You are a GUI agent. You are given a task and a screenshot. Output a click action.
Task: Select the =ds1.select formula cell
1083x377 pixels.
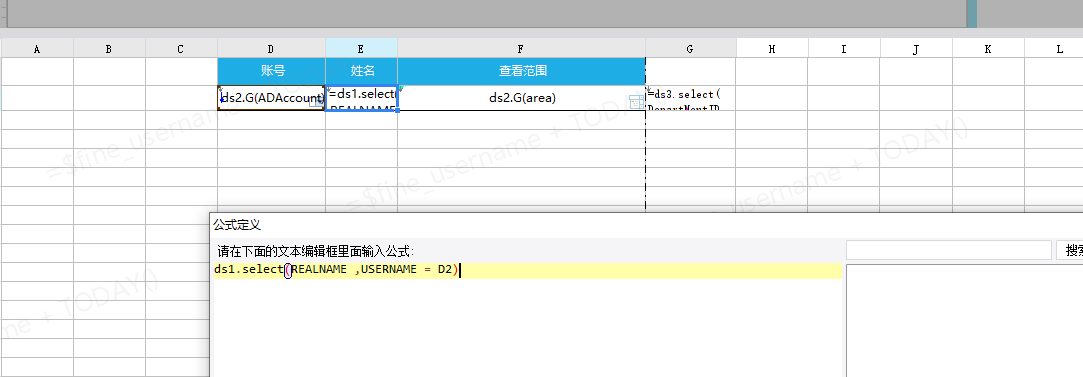361,98
